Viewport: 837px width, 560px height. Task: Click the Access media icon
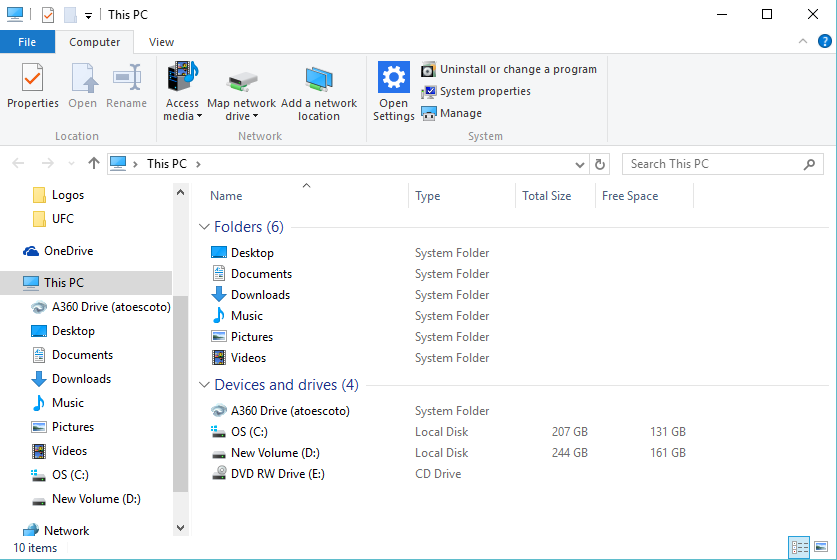tap(183, 76)
